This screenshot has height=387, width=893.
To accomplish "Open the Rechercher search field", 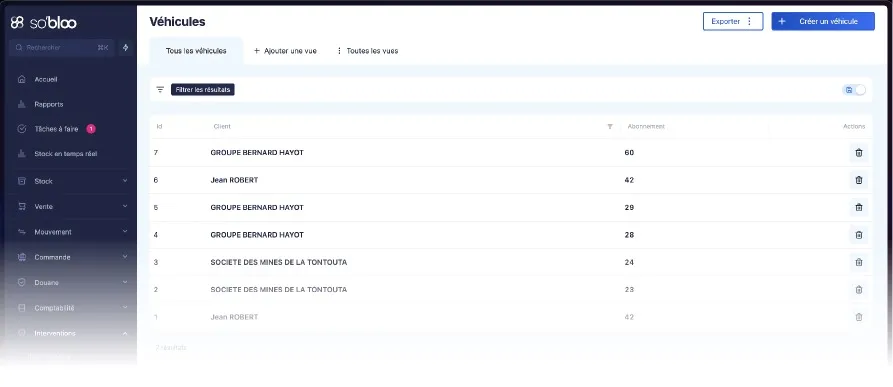I will (x=62, y=48).
